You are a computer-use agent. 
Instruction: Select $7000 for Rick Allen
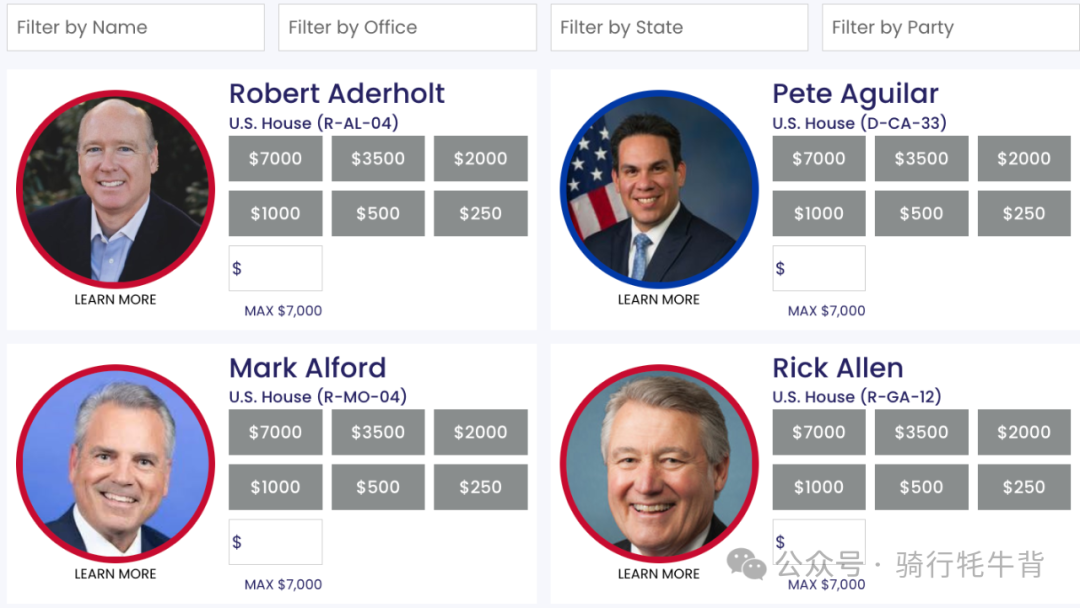tap(819, 432)
